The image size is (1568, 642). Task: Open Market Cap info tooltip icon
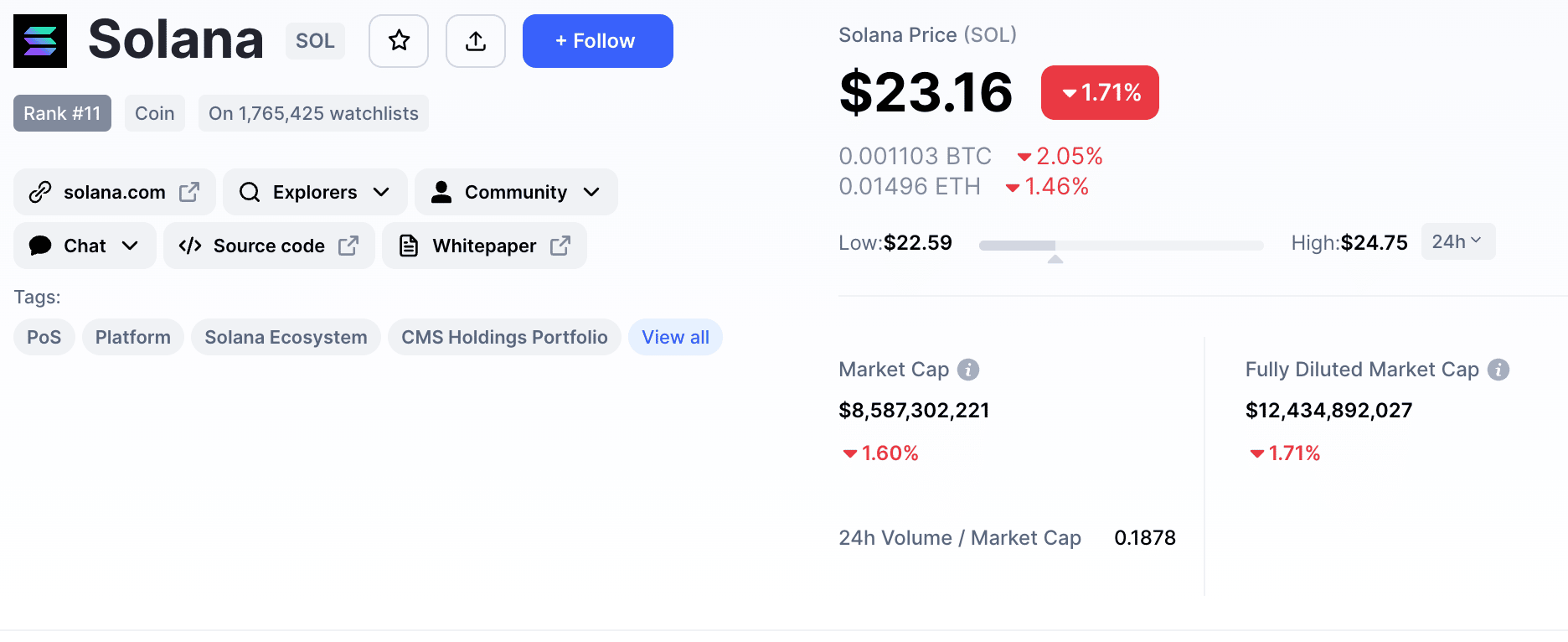[968, 370]
